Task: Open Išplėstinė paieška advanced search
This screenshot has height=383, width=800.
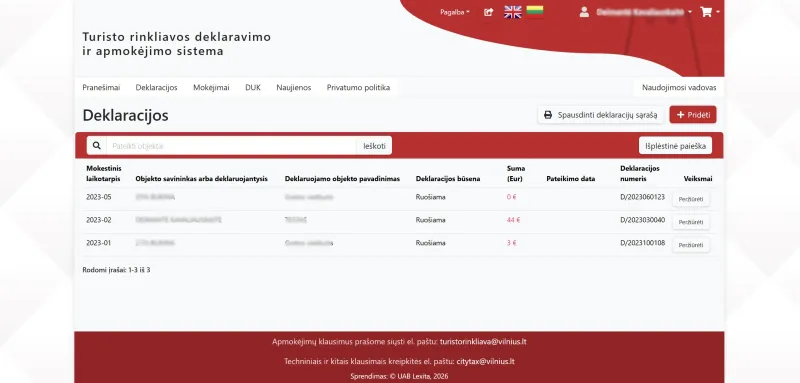Action: 676,146
